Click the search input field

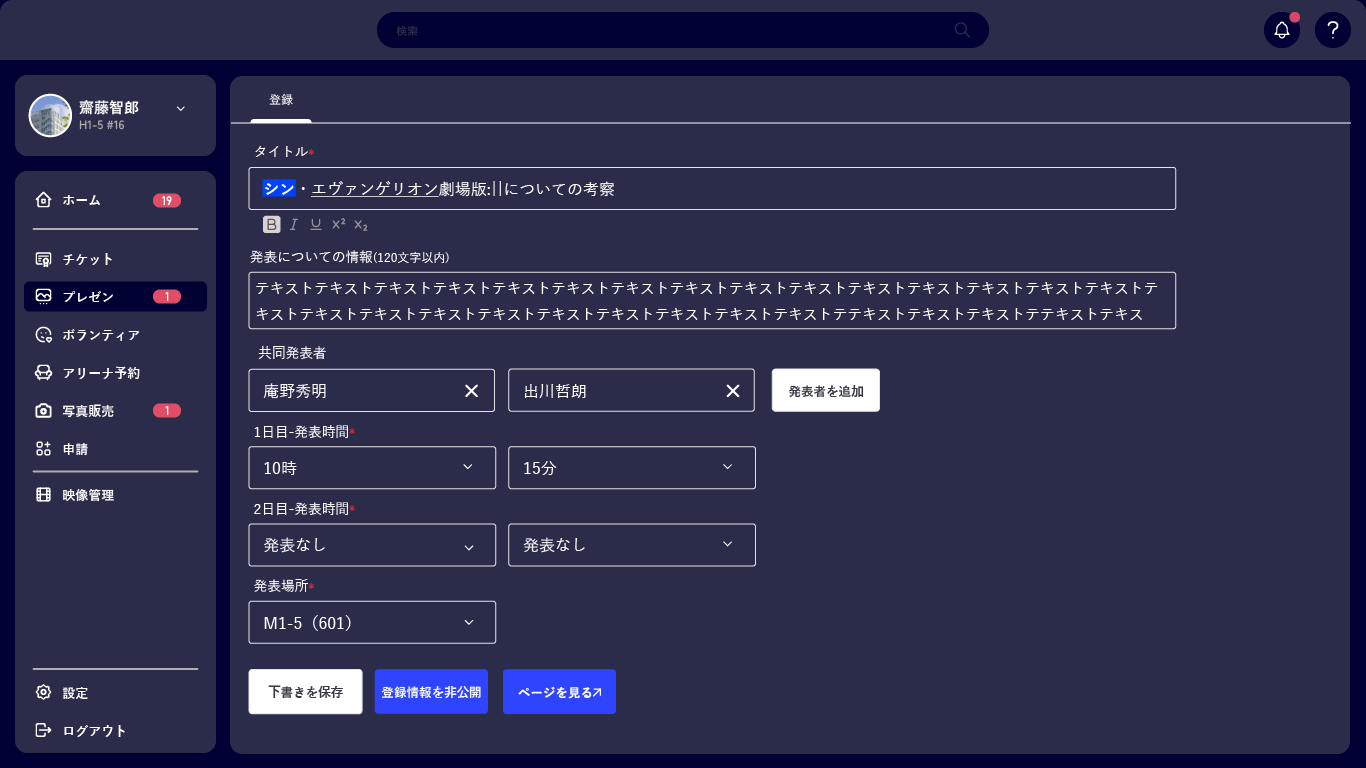[x=683, y=30]
